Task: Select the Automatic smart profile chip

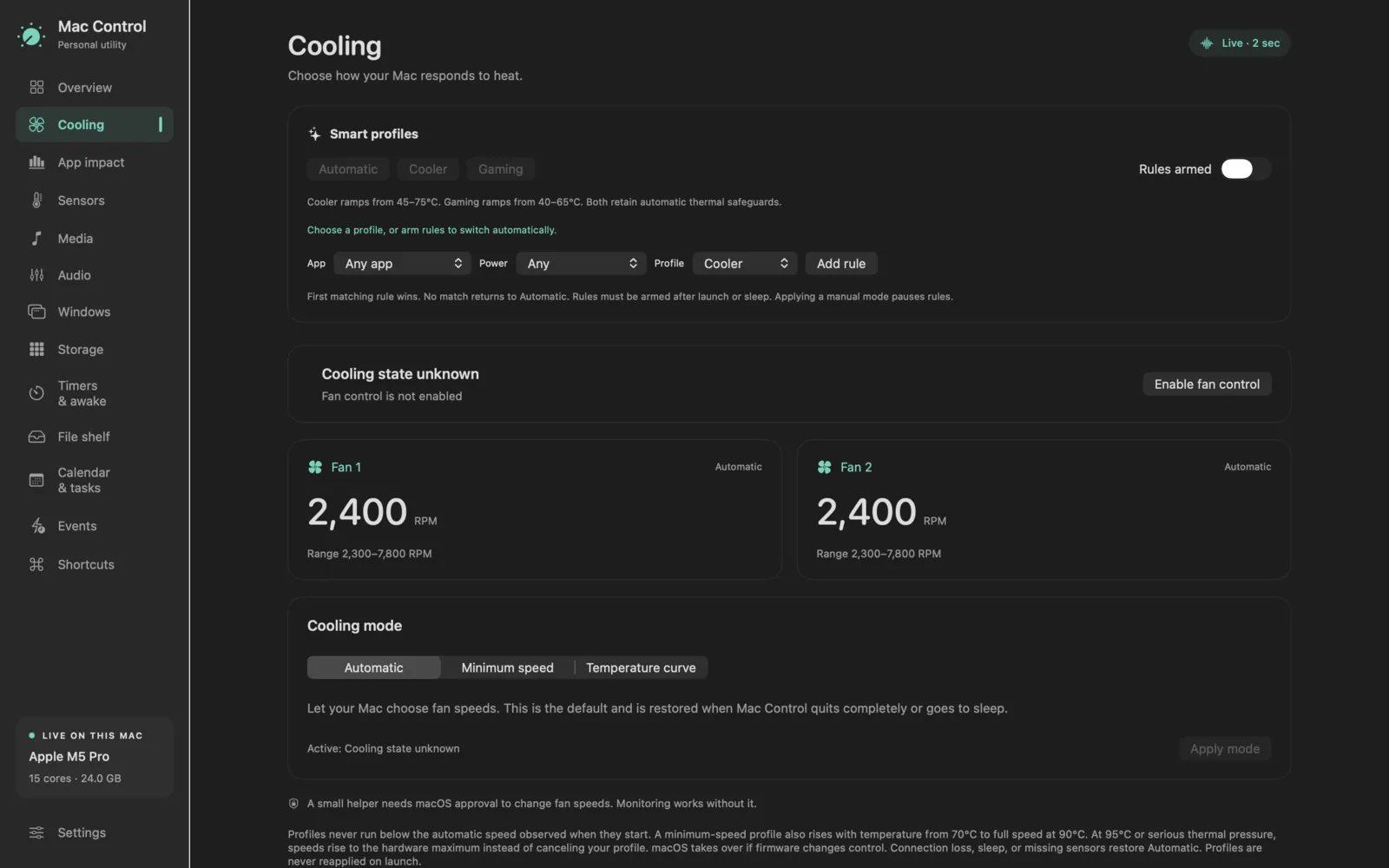Action: click(x=348, y=169)
